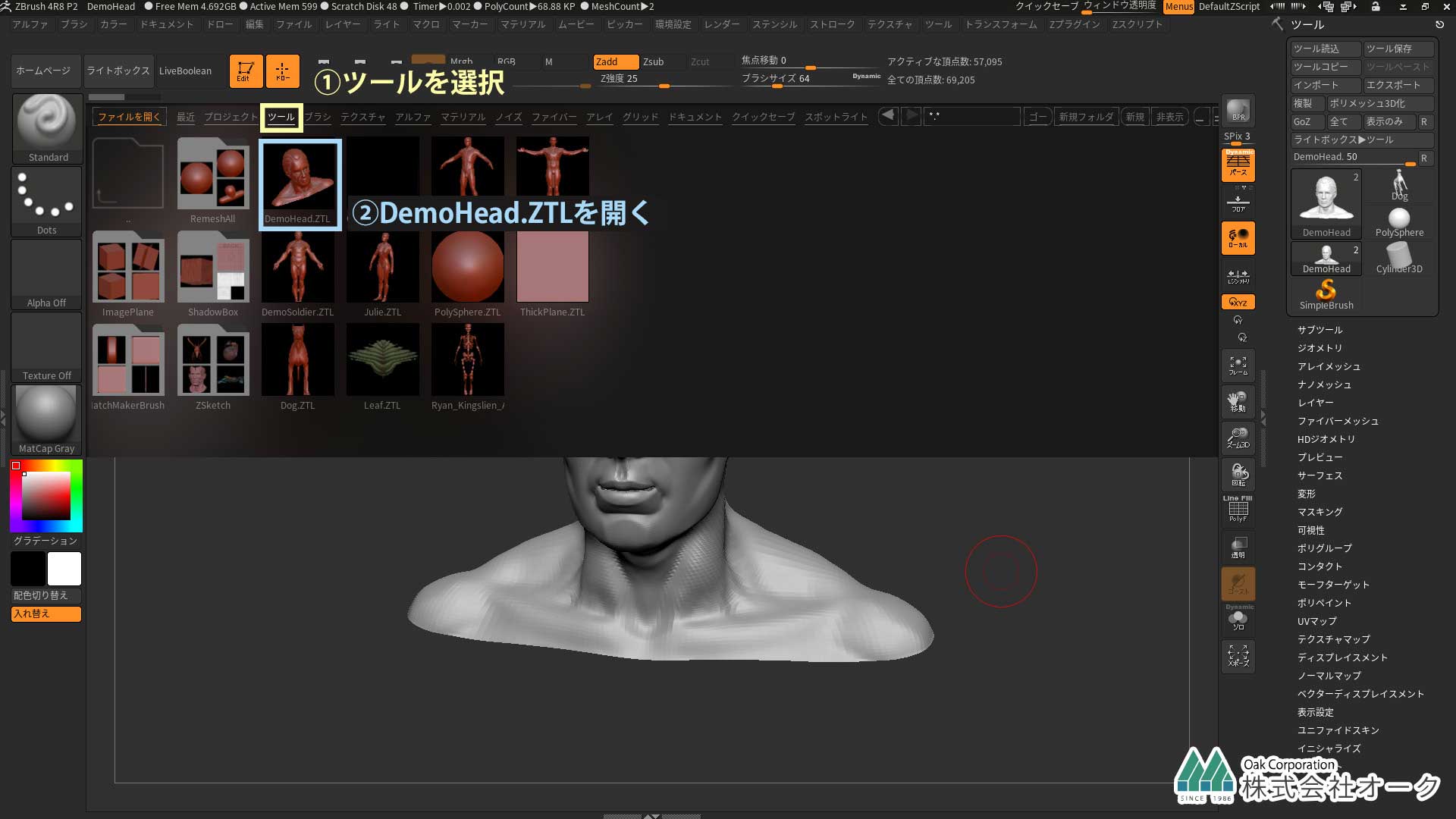Select the LiveBoolean tool icon
Viewport: 1456px width, 819px height.
(x=185, y=70)
